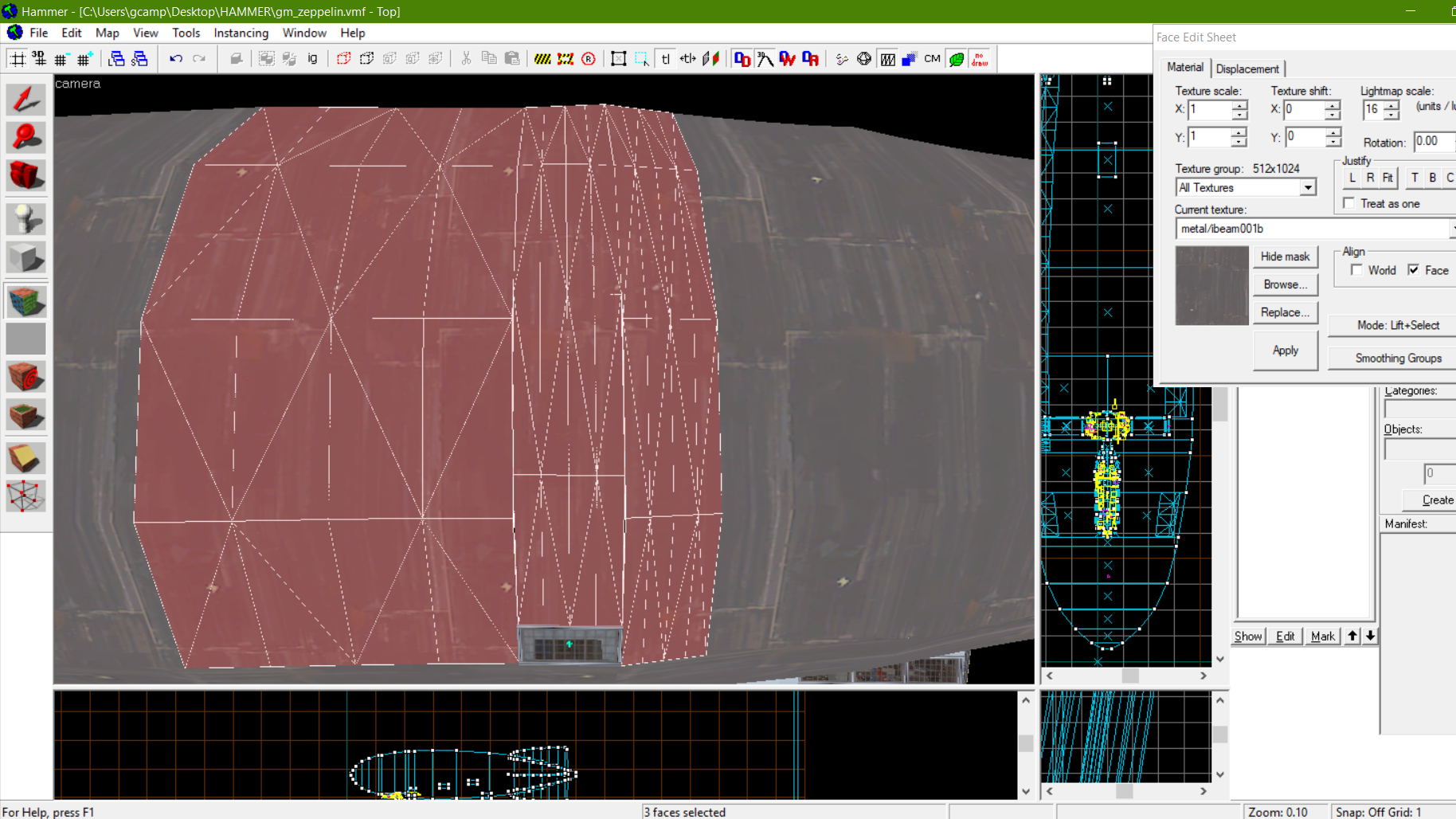Select the Entity (light bulb) tool
The width and height of the screenshot is (1456, 819).
(25, 219)
